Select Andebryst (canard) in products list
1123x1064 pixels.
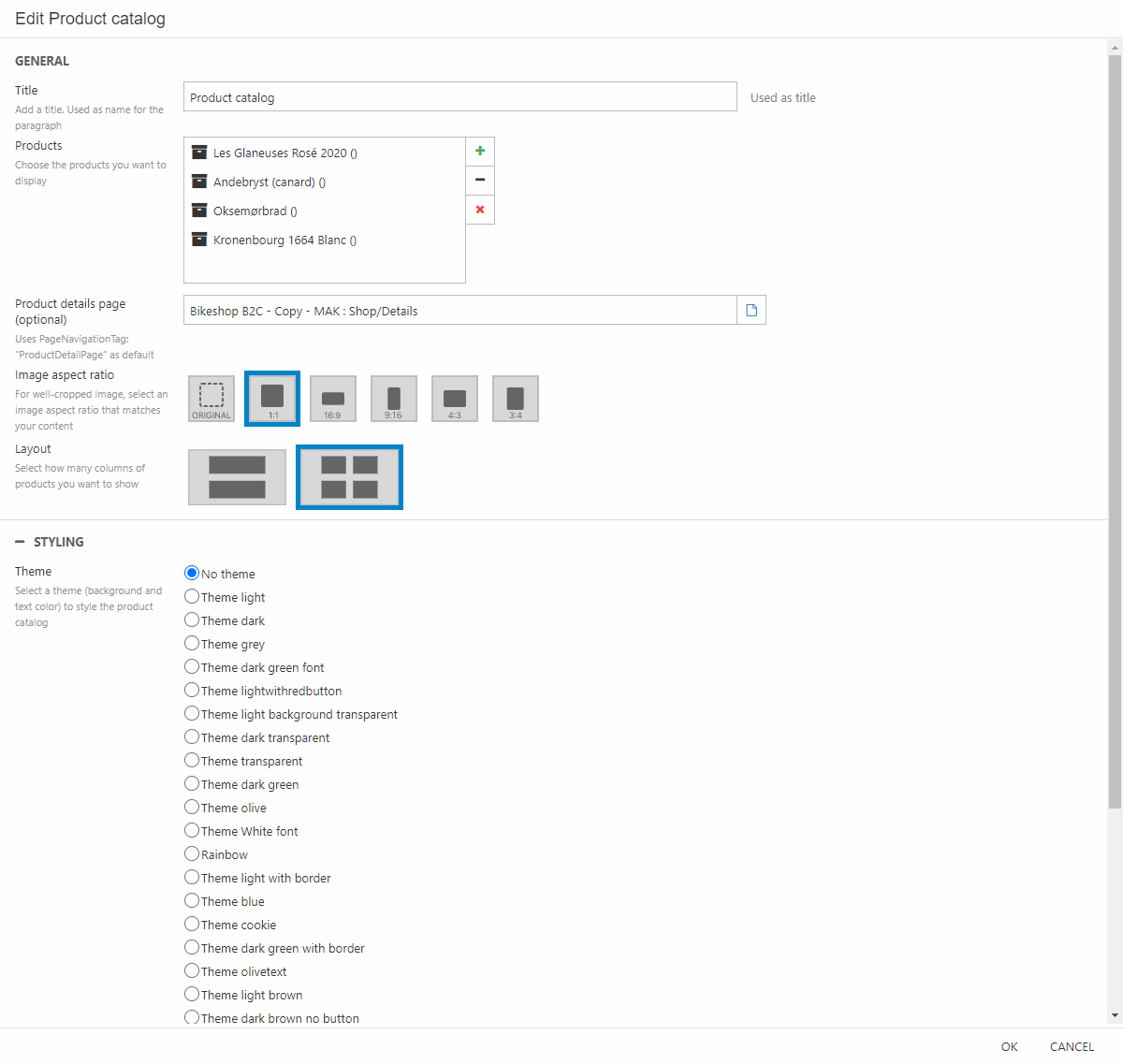click(270, 182)
